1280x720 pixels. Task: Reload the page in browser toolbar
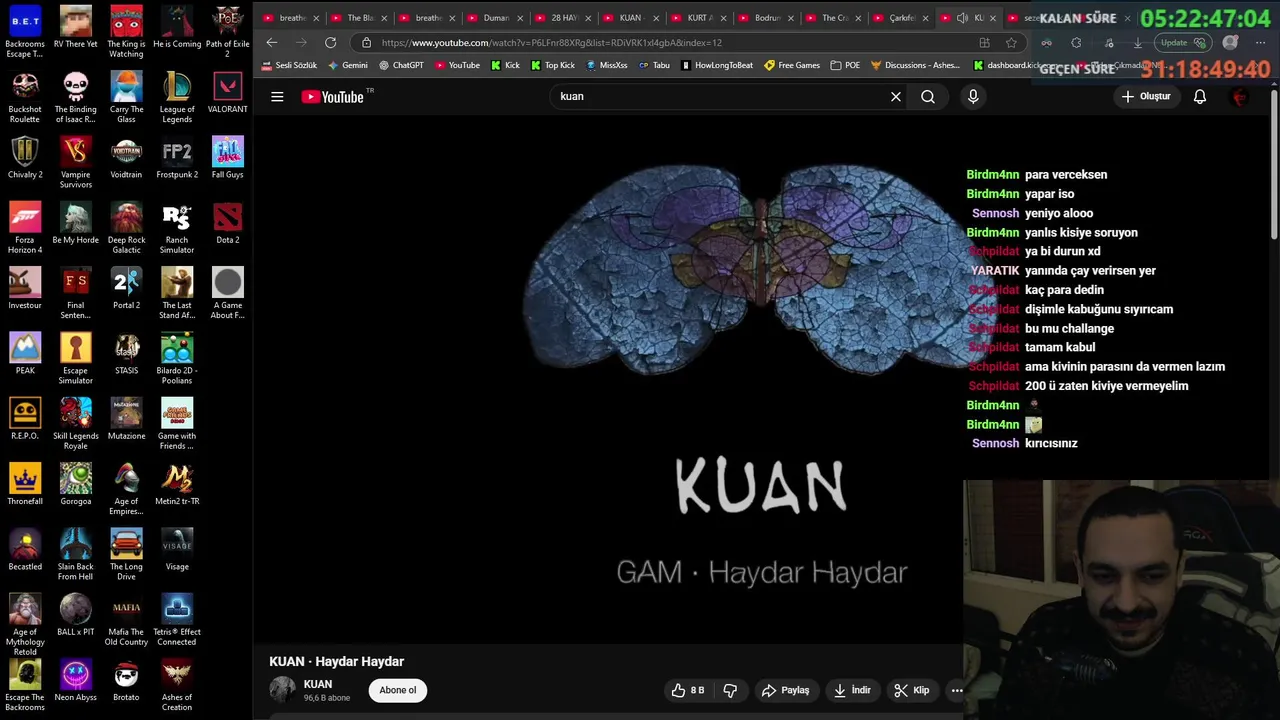[331, 42]
